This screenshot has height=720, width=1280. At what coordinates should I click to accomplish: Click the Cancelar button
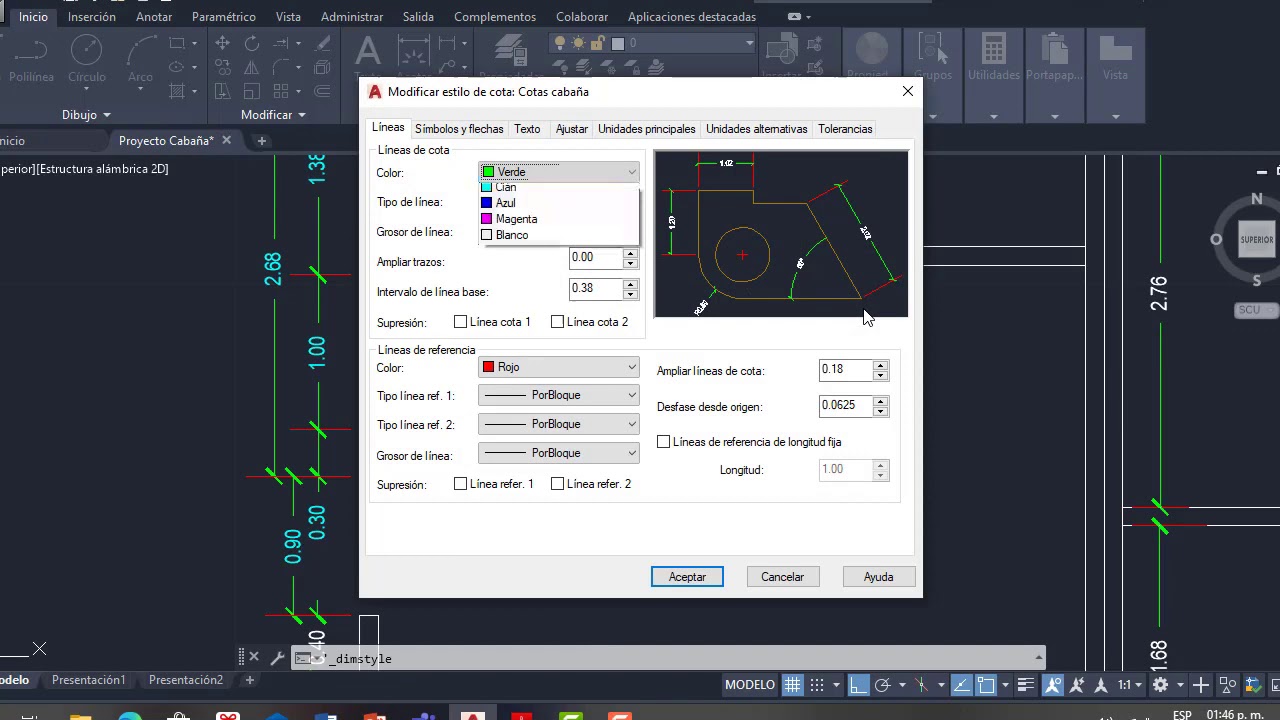[782, 577]
